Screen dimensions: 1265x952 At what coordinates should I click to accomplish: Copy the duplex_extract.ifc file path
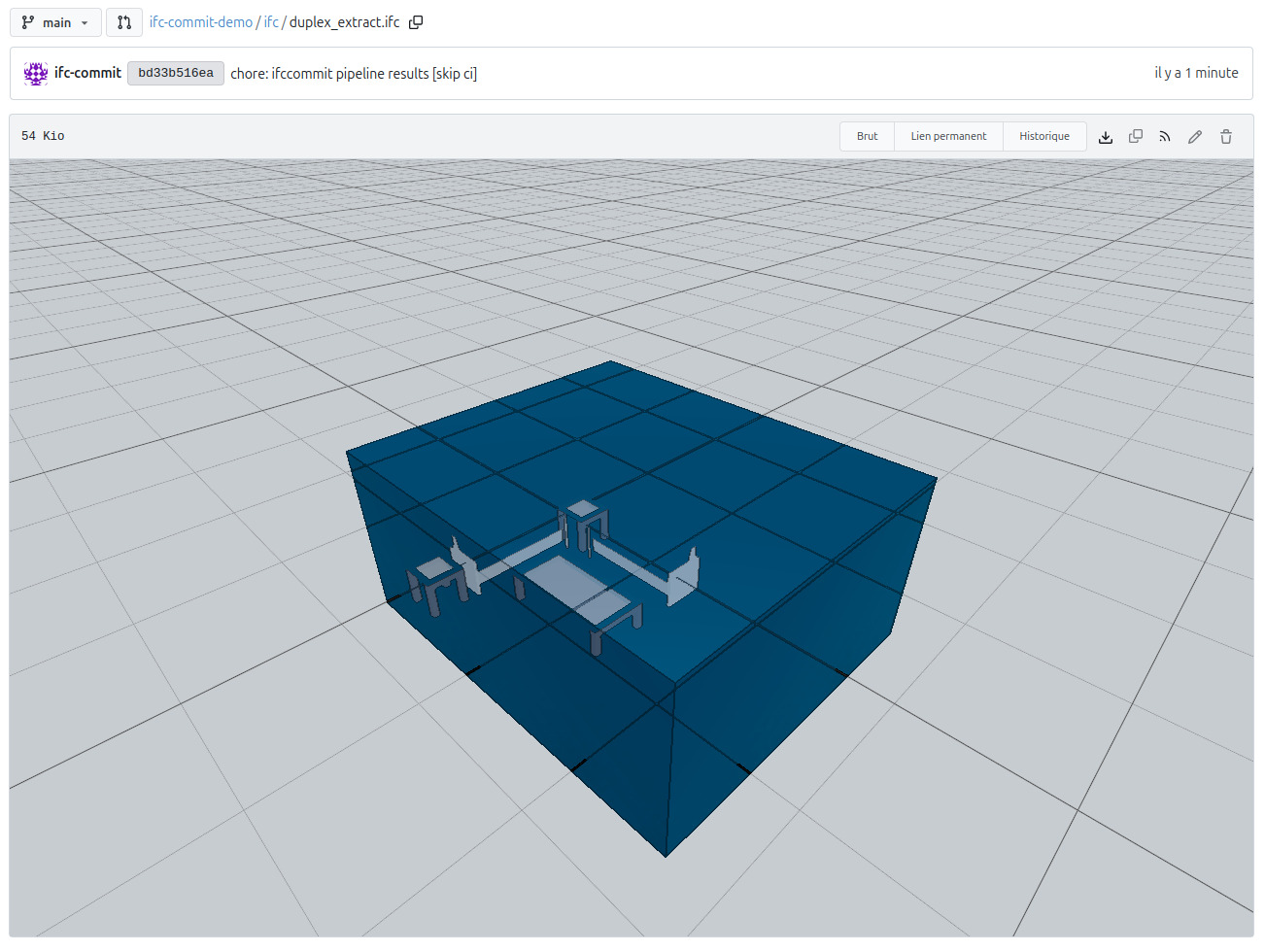point(416,22)
